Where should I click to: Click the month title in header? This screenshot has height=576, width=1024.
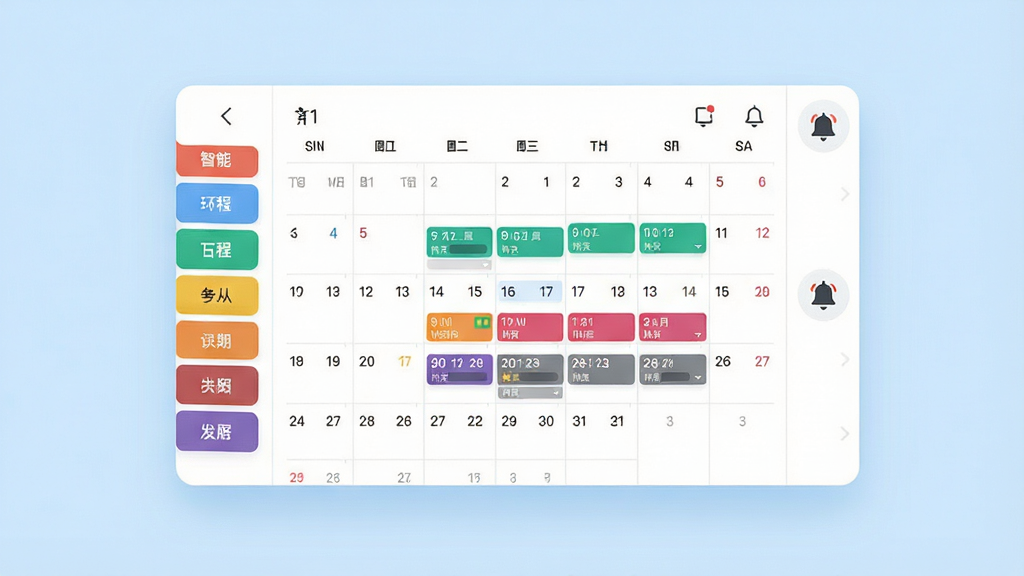(x=306, y=116)
